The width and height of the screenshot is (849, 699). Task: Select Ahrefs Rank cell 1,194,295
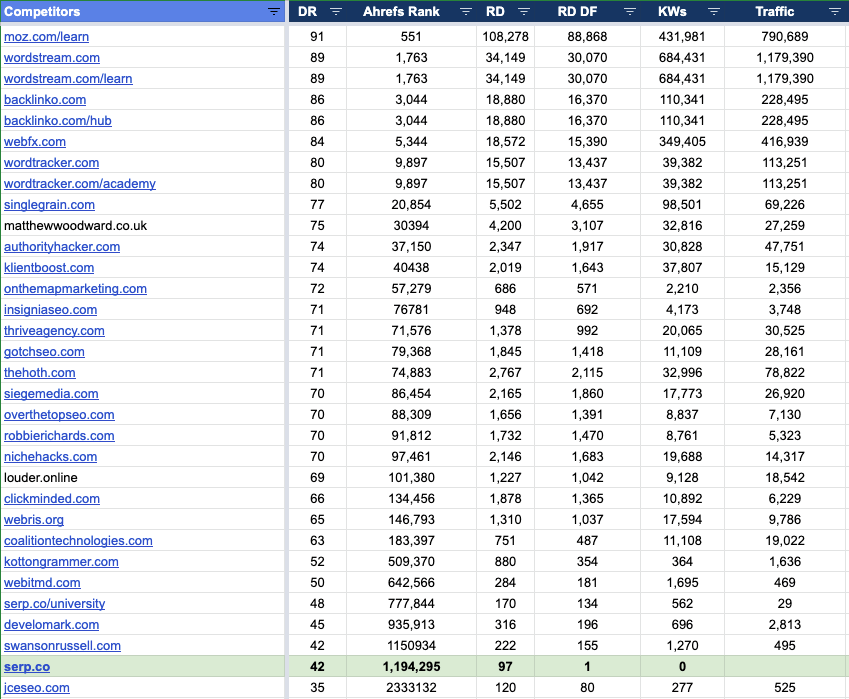412,667
